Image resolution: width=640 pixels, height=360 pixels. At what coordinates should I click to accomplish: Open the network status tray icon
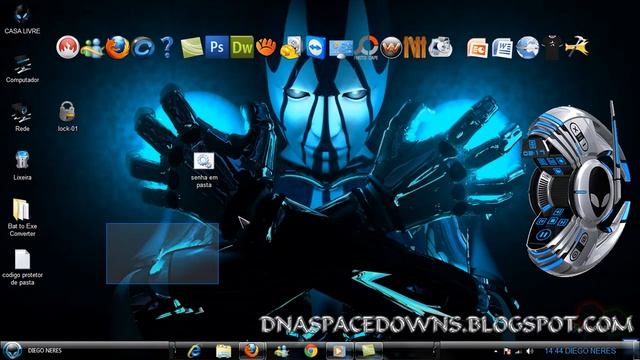pos(518,351)
